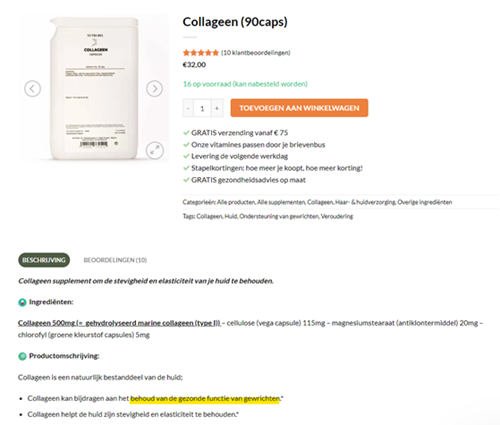Click the five-star rating
Viewport: 500px width, 425px height.
click(201, 53)
